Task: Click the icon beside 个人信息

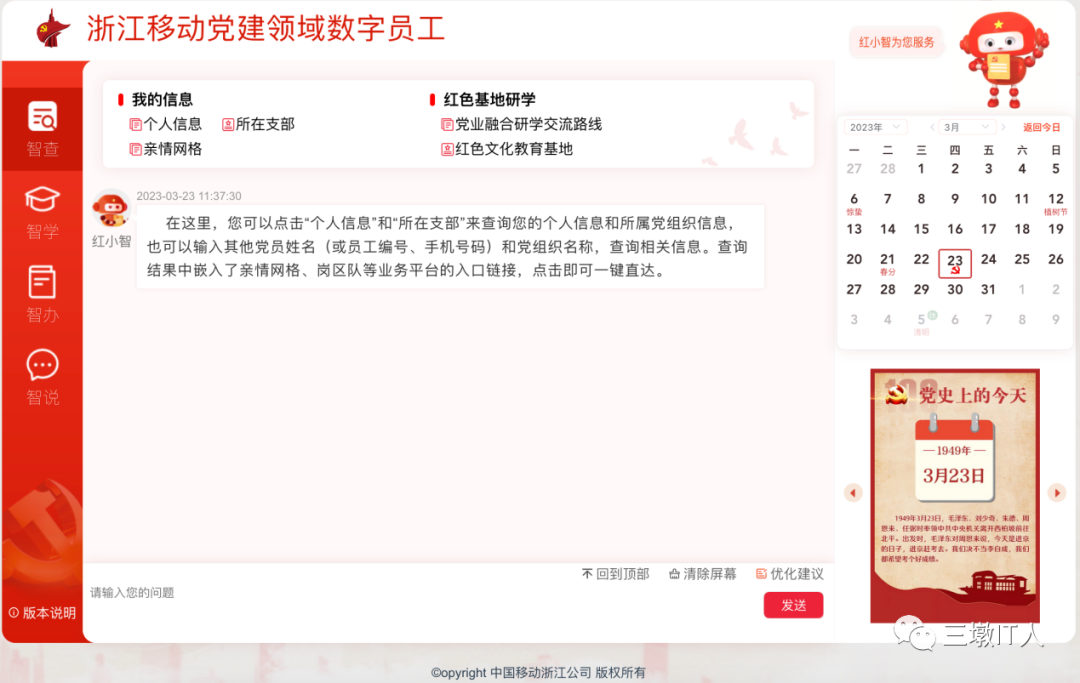Action: coord(136,125)
